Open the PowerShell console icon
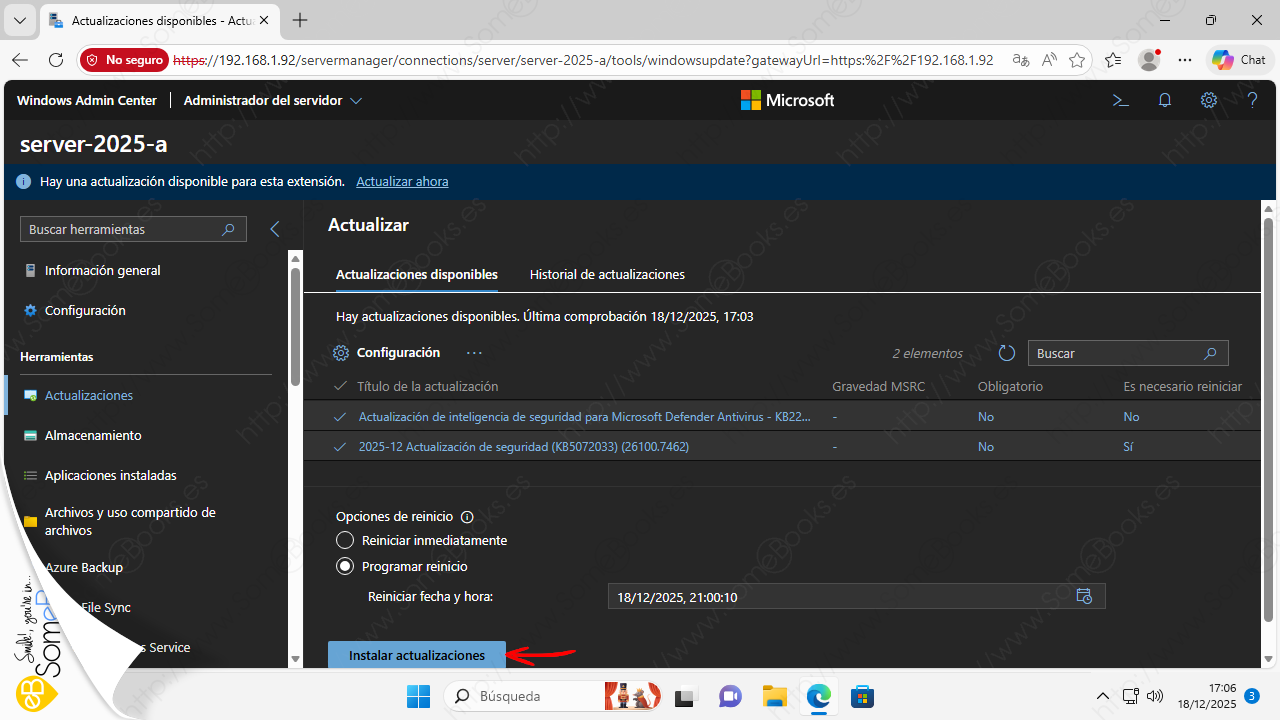The image size is (1280, 720). (1121, 100)
